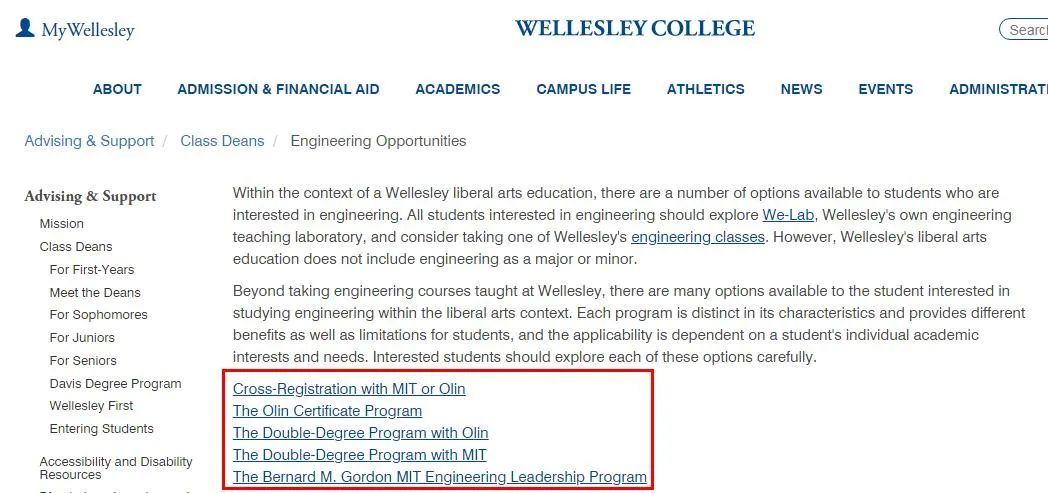
Task: Click the MyWellesley user icon
Action: tap(25, 28)
